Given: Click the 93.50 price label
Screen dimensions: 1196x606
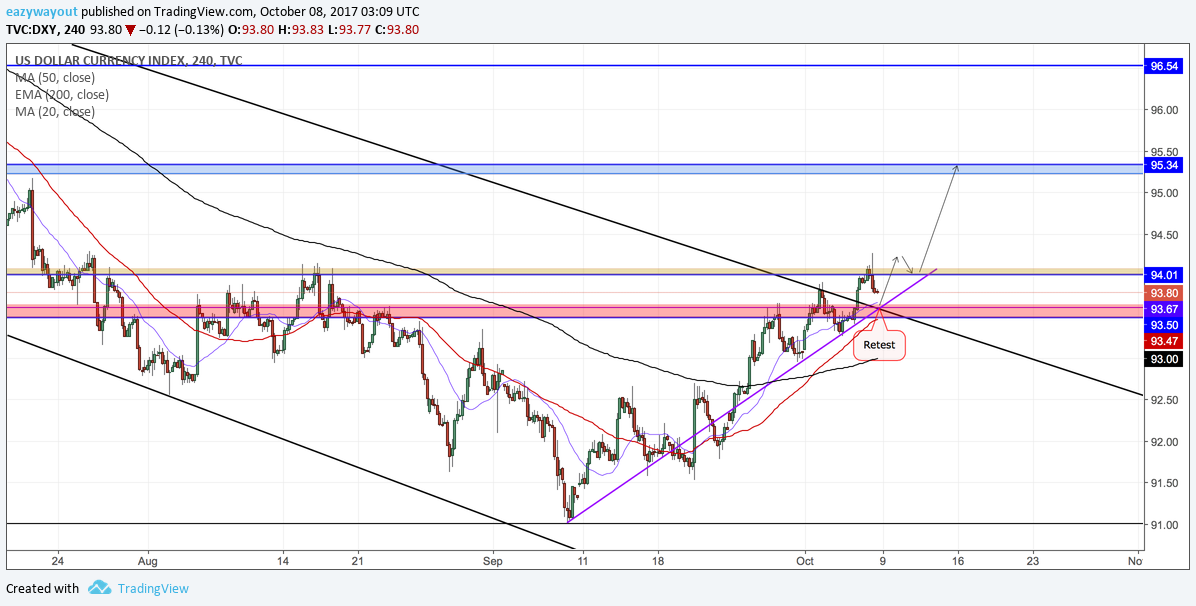Looking at the screenshot, I should (1165, 325).
